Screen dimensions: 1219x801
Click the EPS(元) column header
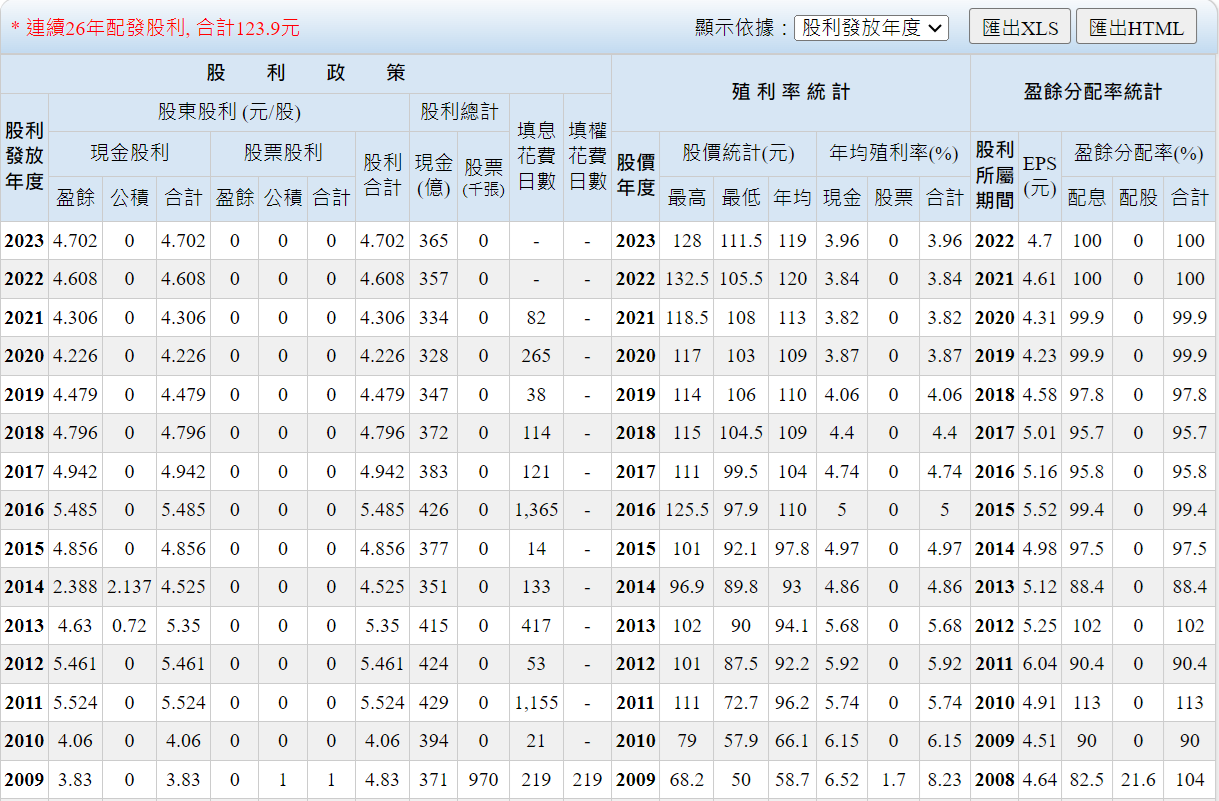[1039, 175]
